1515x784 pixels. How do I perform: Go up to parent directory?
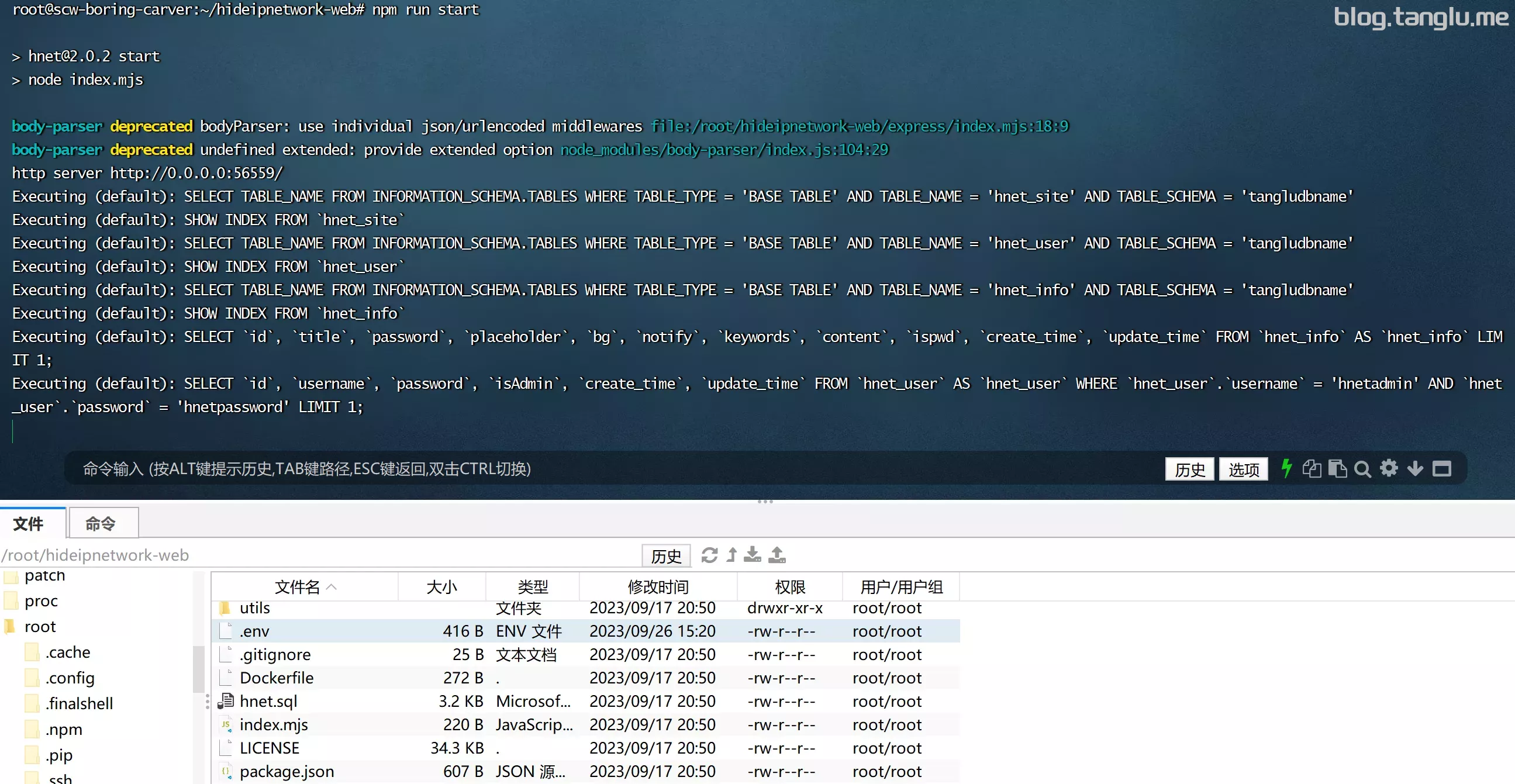(x=731, y=555)
